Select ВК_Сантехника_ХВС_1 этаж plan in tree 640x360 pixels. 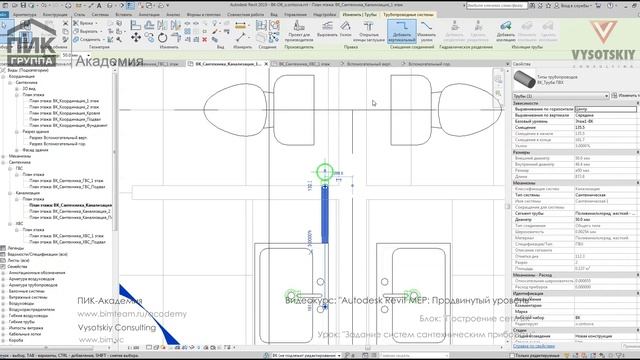pyautogui.click(x=66, y=236)
